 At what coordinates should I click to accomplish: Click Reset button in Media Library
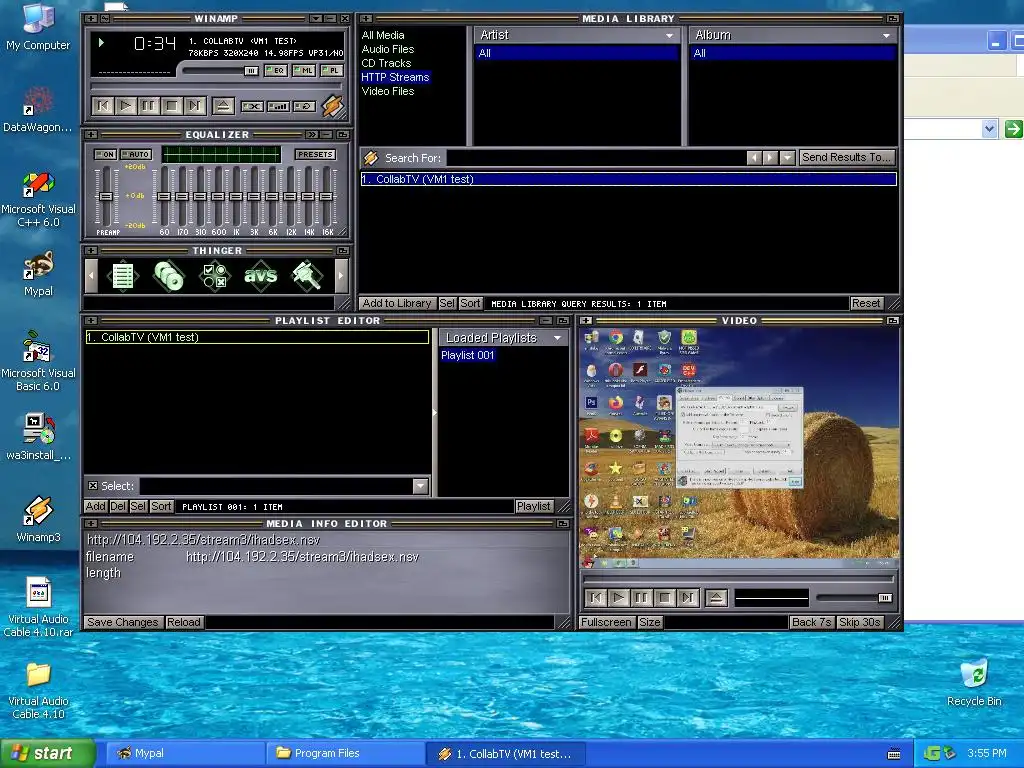point(866,304)
